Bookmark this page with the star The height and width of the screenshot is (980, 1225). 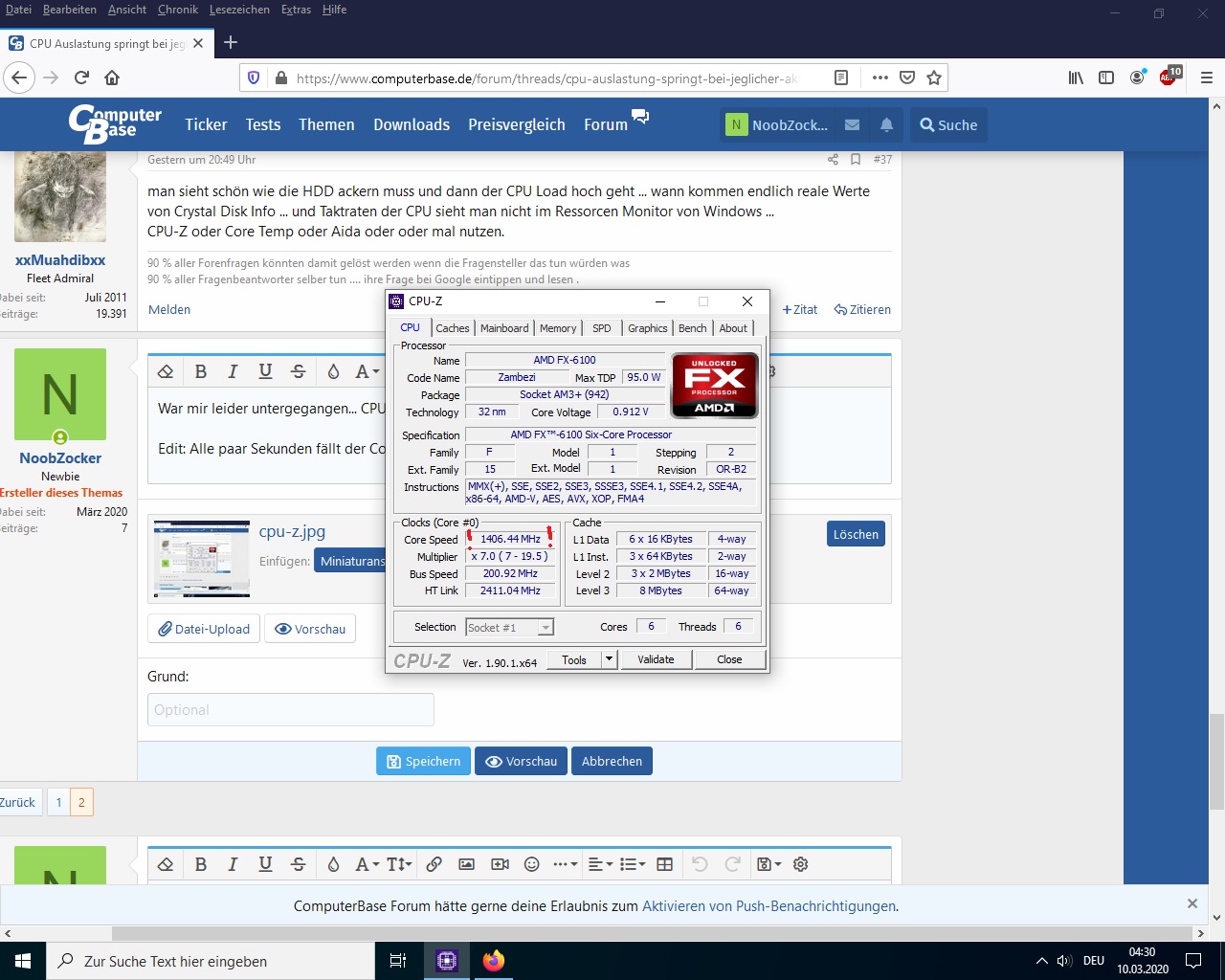coord(934,78)
